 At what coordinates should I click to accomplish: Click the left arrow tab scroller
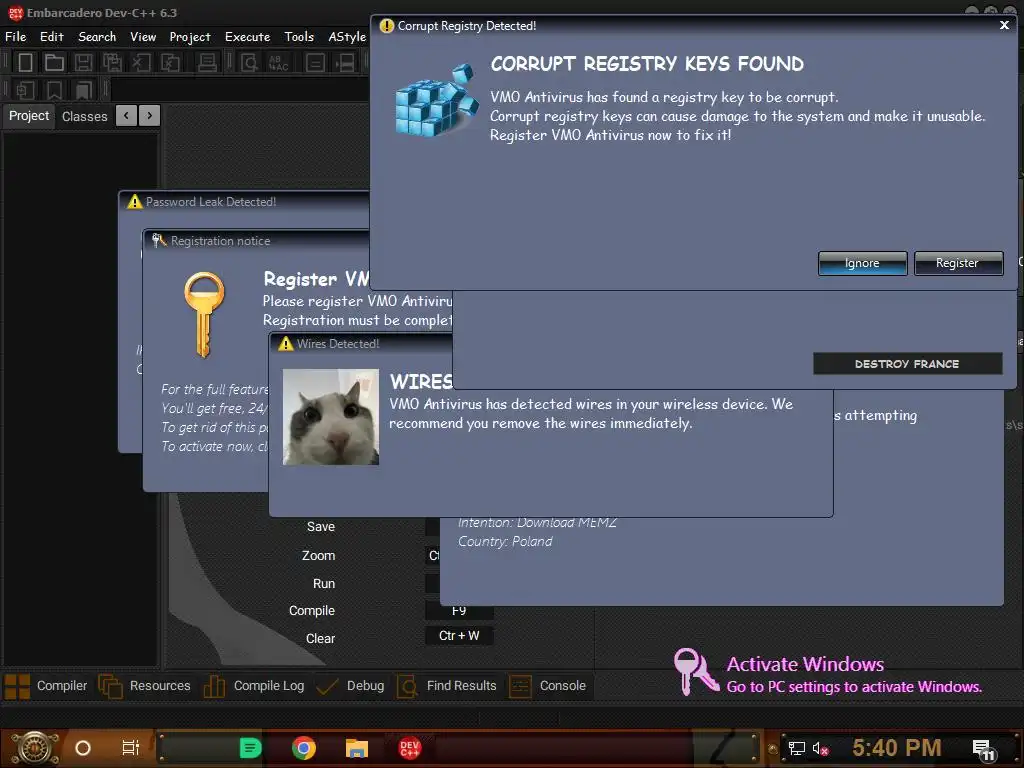tap(126, 116)
